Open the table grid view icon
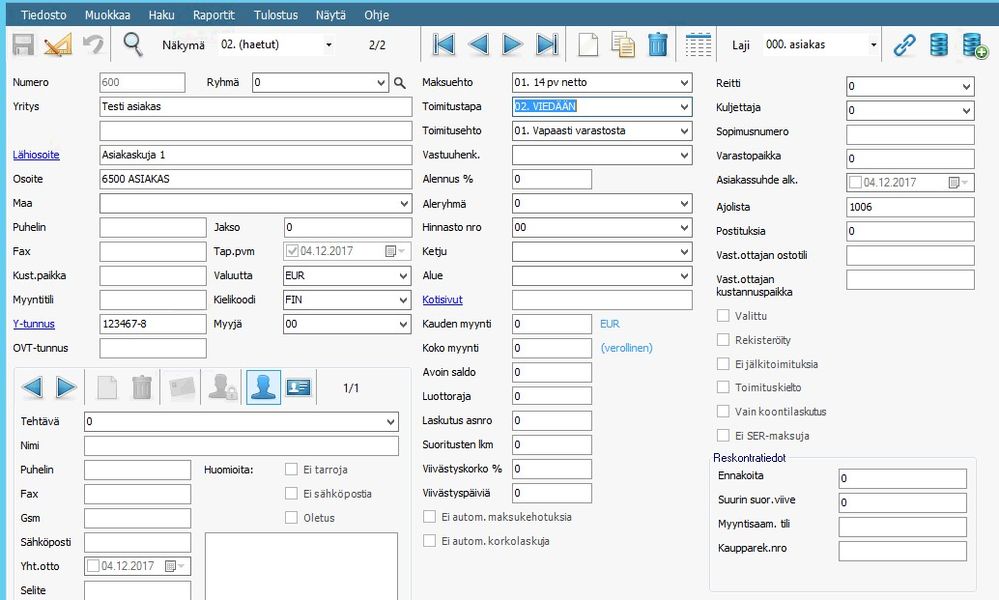This screenshot has height=600, width=999. point(698,45)
